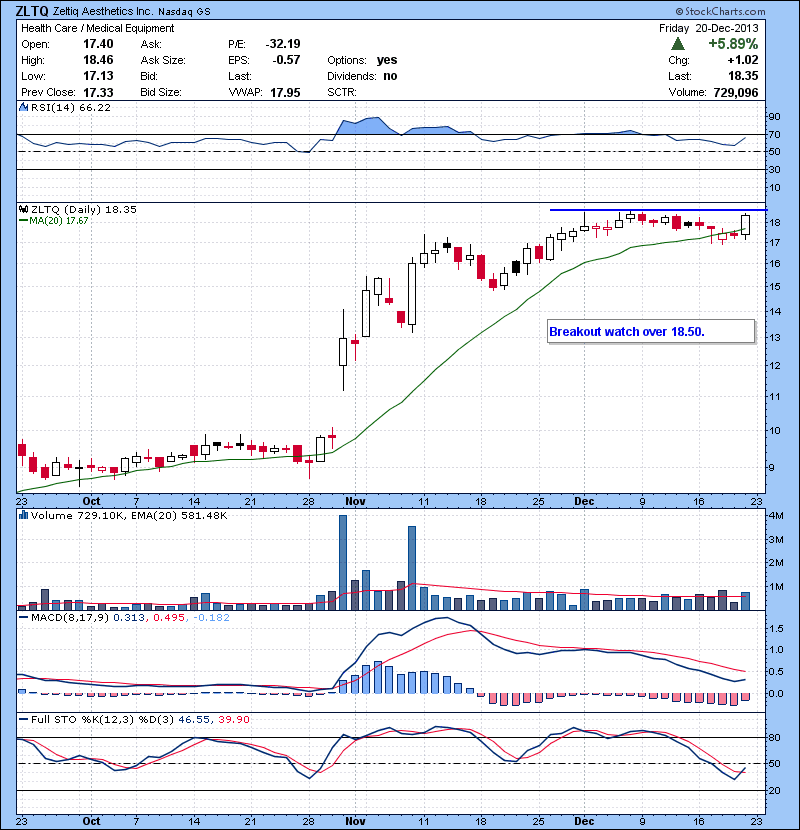Click the date Friday 20-Dec-2013
This screenshot has height=830, width=800.
(x=708, y=29)
